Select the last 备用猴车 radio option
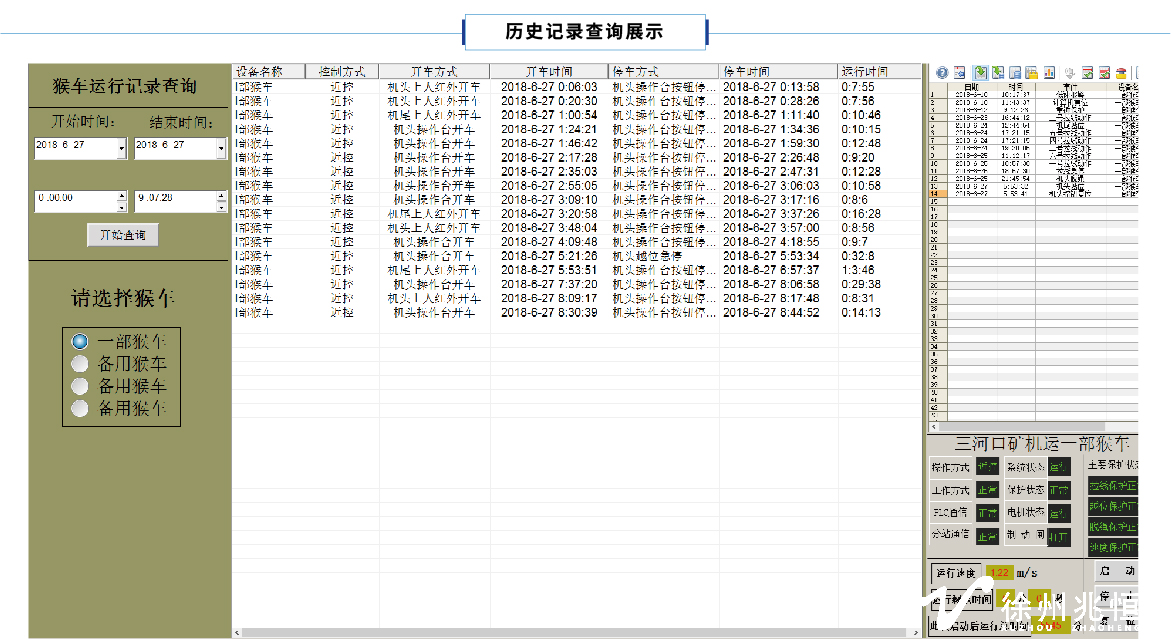 click(x=80, y=408)
